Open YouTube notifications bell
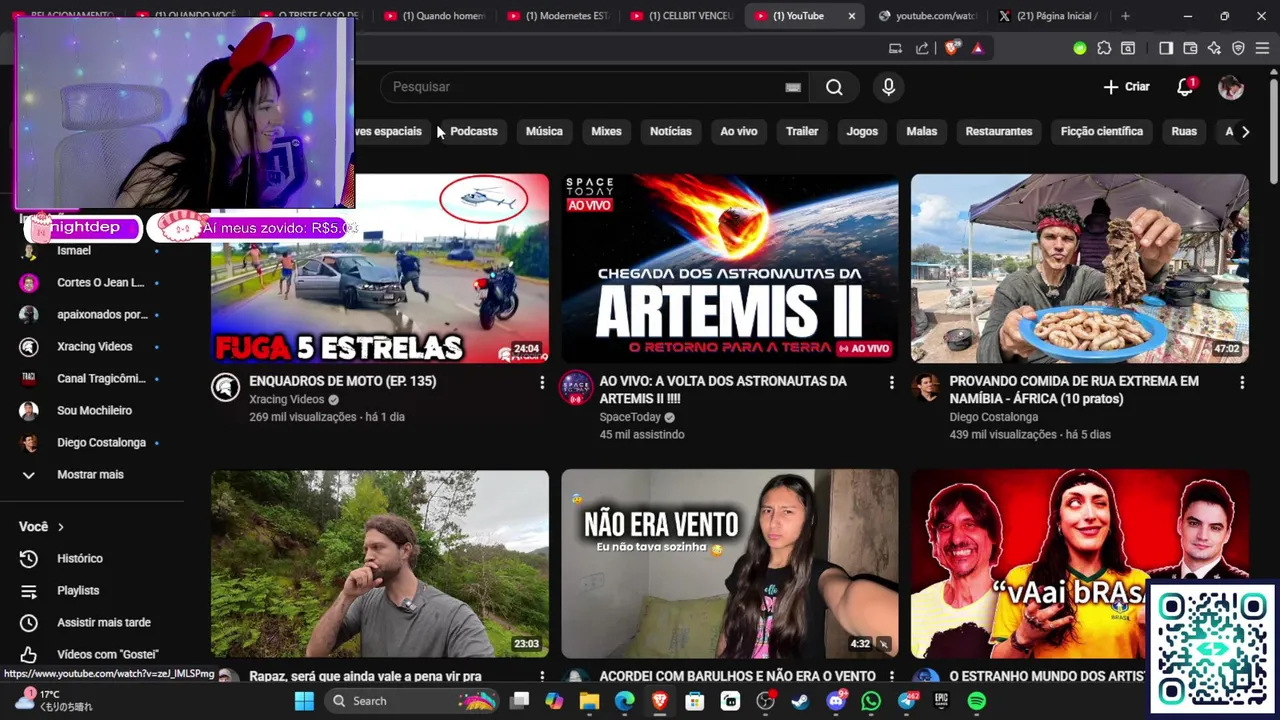Screen dimensions: 1280x720 pyautogui.click(x=1185, y=87)
